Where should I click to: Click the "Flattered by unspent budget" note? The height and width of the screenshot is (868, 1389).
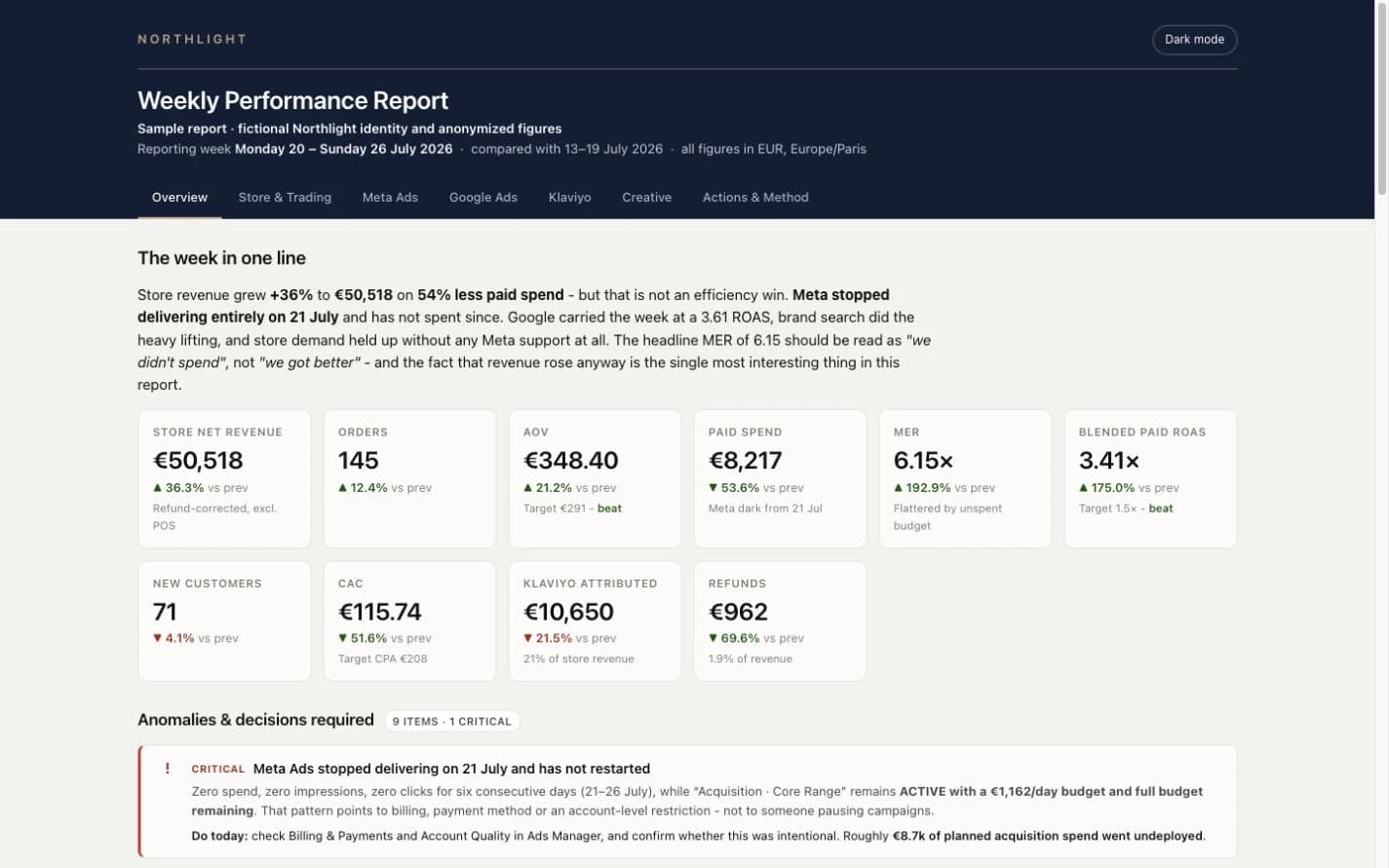pos(947,517)
